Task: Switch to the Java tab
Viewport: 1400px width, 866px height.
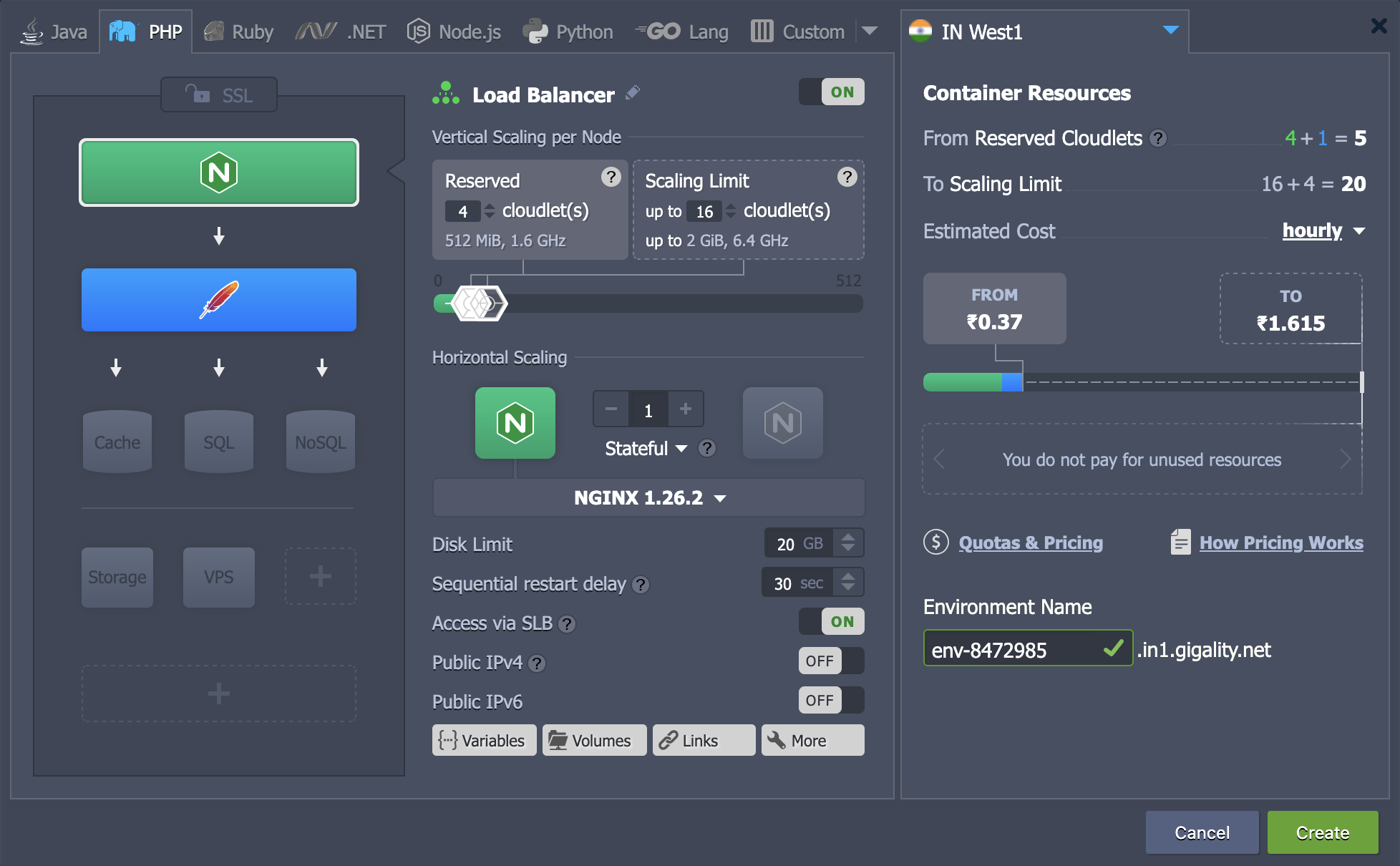Action: [x=54, y=31]
